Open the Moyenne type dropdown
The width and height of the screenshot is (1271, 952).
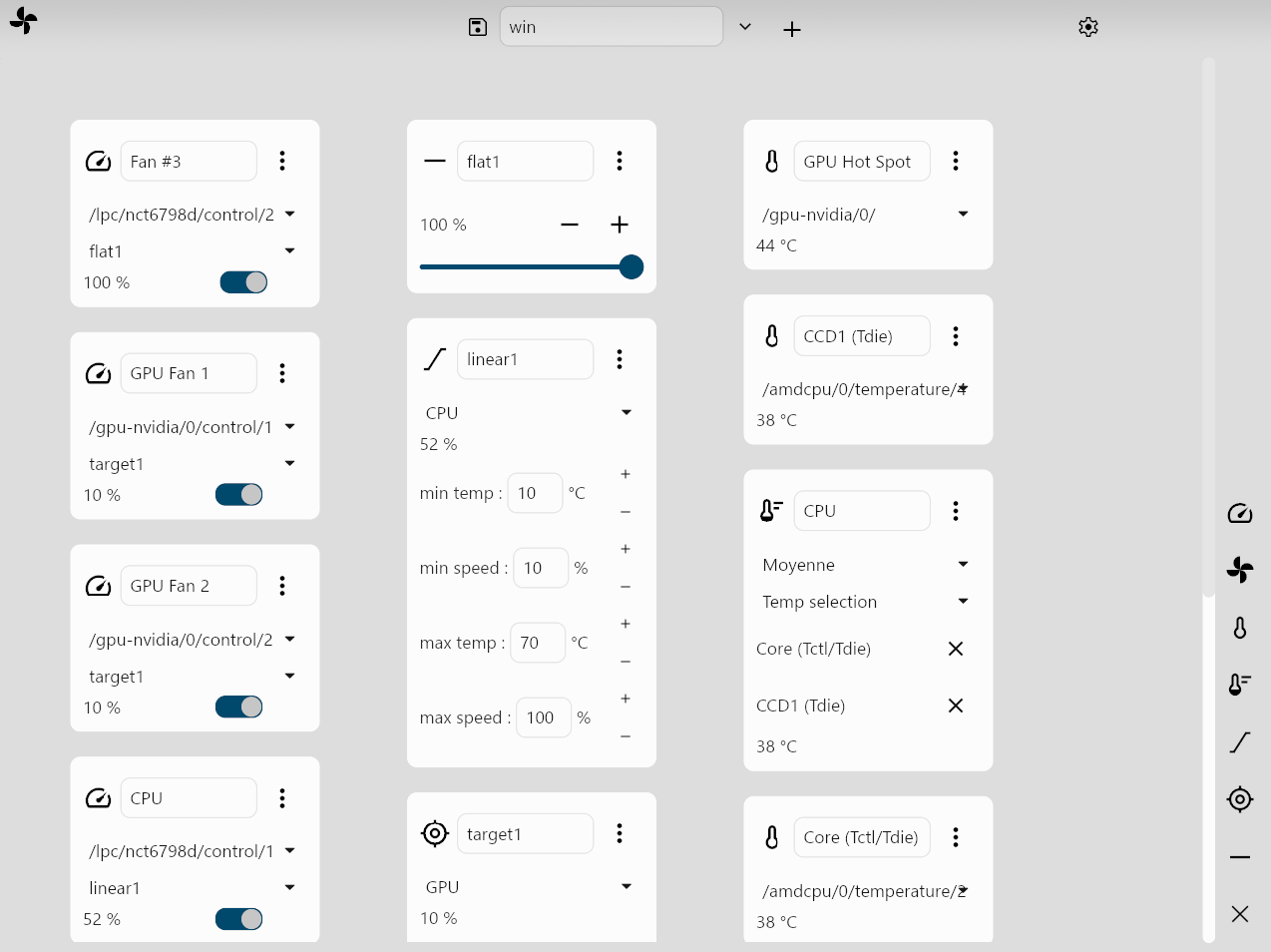pos(963,565)
